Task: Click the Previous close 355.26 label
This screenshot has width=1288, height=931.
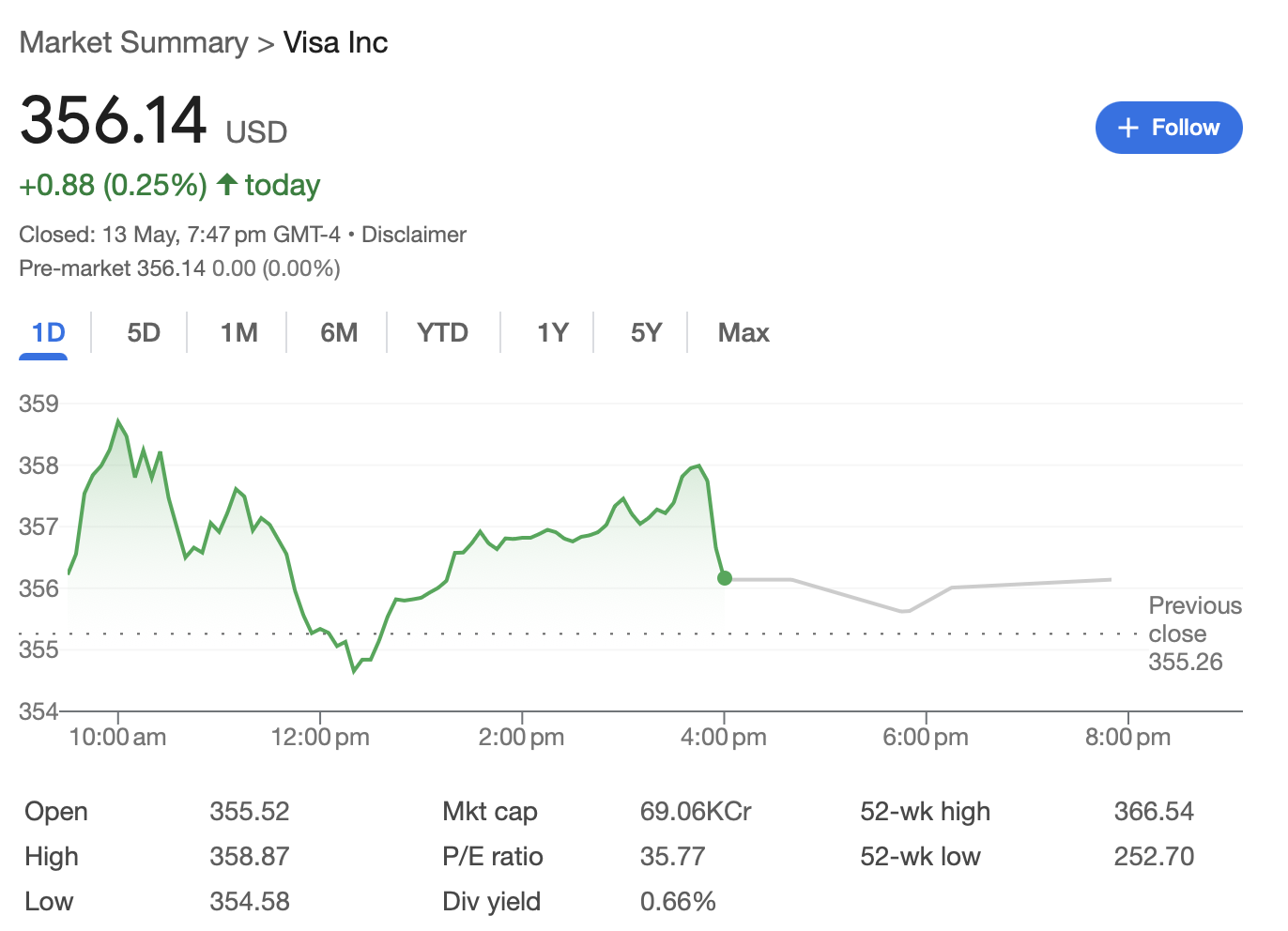Action: click(x=1194, y=633)
